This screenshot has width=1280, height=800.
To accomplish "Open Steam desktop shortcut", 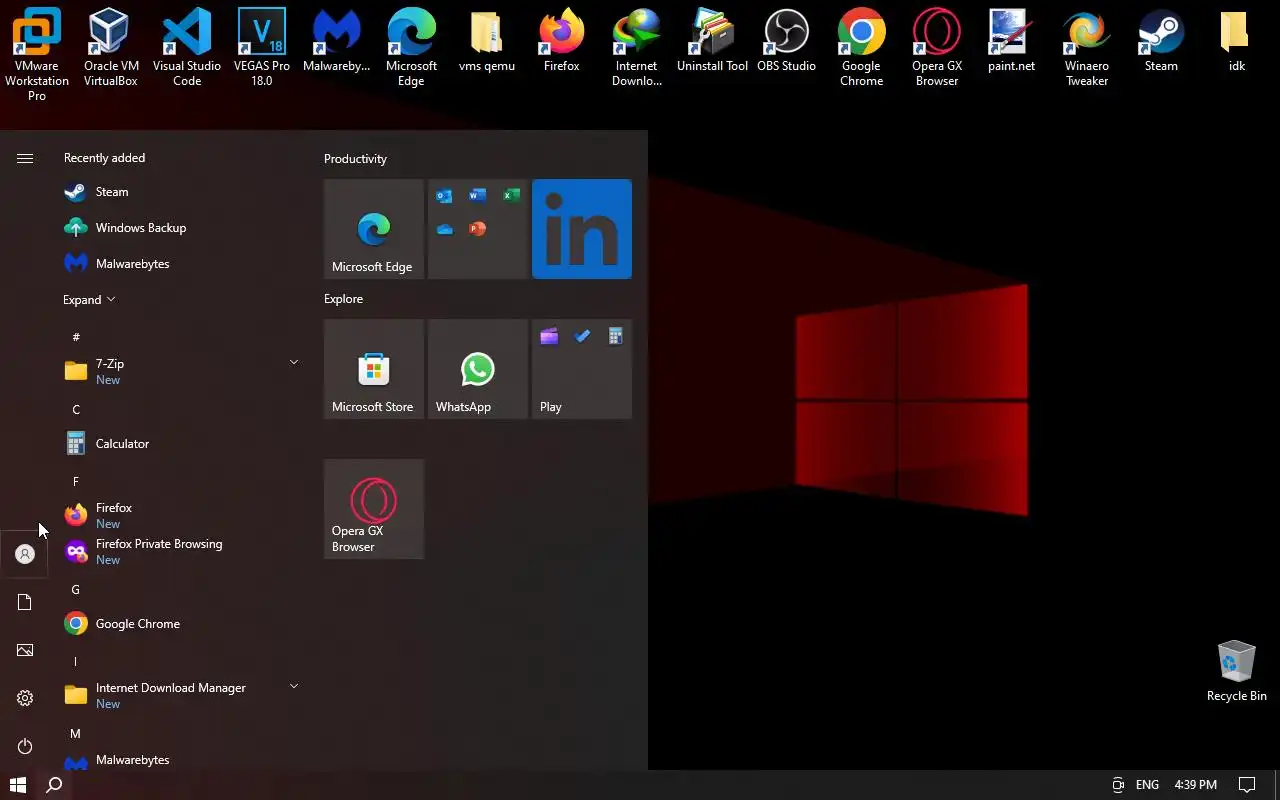I will point(1162,40).
